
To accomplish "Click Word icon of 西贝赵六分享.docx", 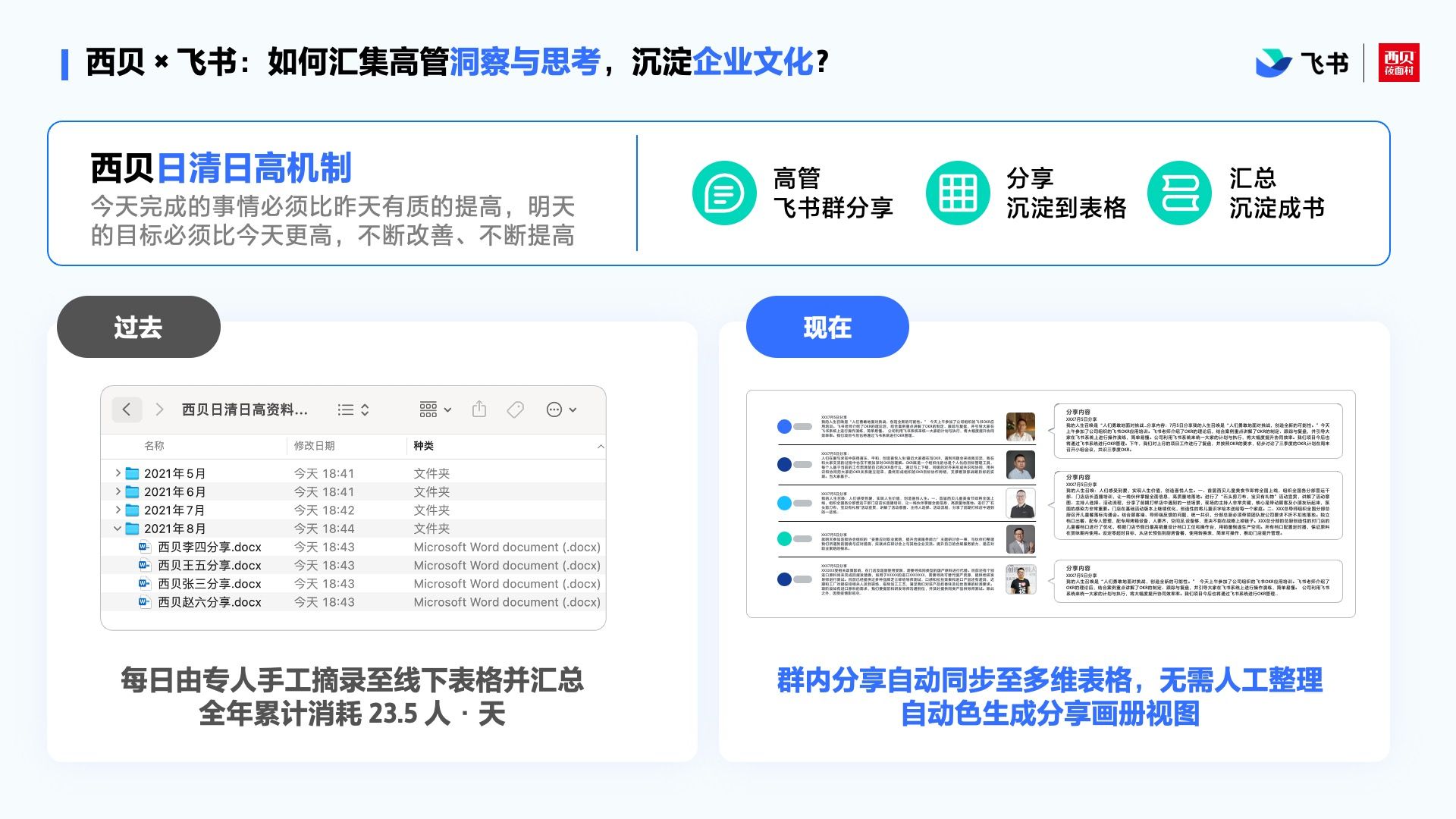I will coord(144,602).
